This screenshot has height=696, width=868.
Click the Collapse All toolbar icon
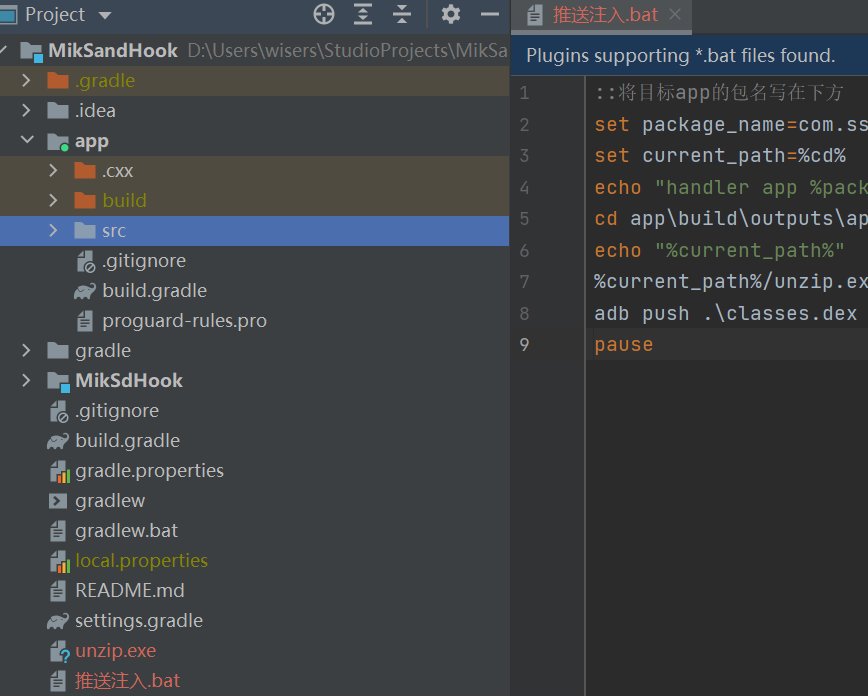pos(402,14)
